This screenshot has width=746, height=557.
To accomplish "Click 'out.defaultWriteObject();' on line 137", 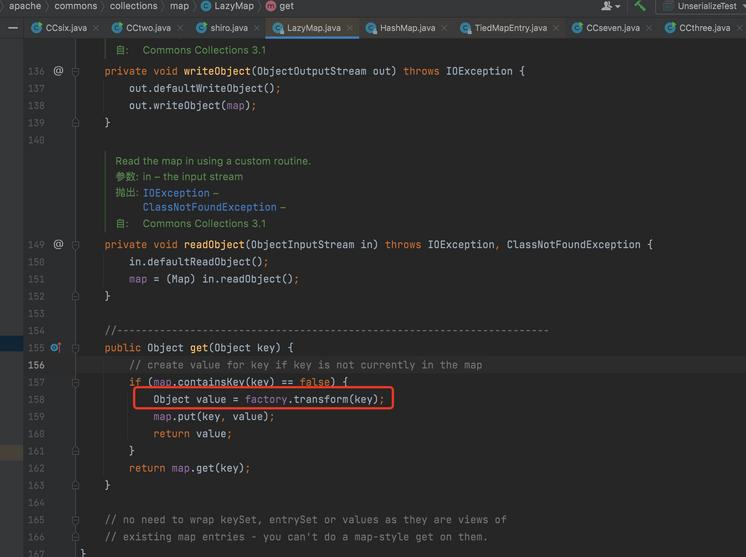I will 205,88.
